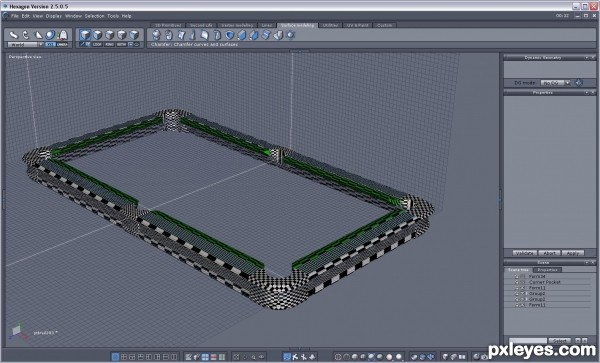Click the camera render icon in the bottom bar
Viewport: 600px width, 363px height.
coord(484,357)
